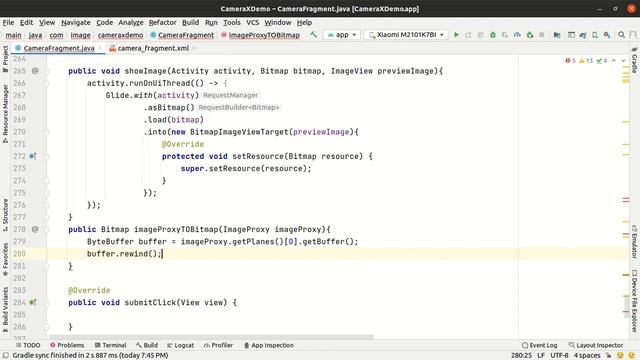Screen dimensions: 640x360
Task: Toggle the Device File Explorer panel
Action: [634, 301]
